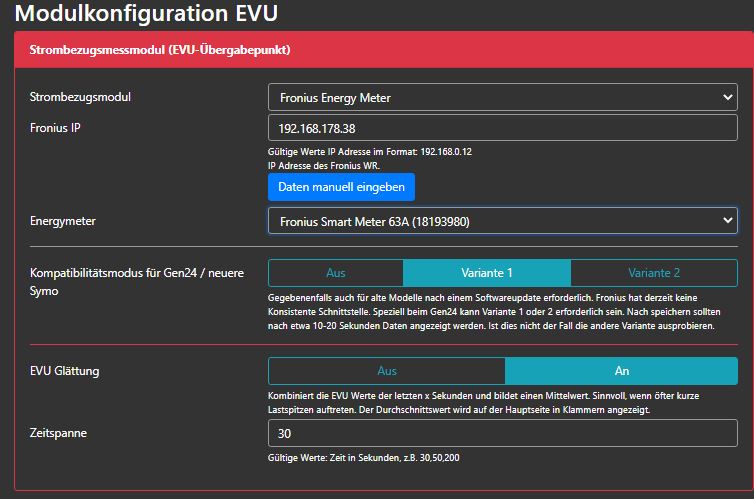Click the 'Modulkonfiguration EVU' page heading
This screenshot has width=754, height=499.
146,14
